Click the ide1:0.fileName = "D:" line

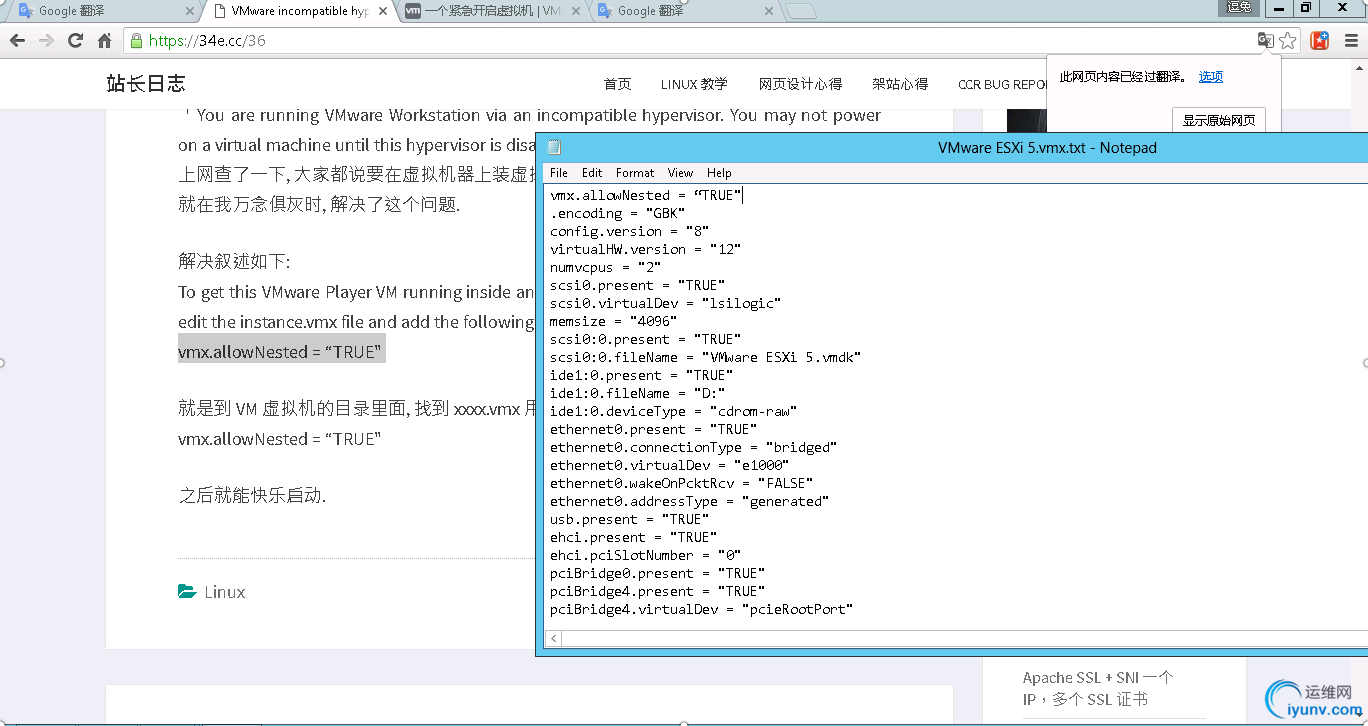tap(638, 393)
